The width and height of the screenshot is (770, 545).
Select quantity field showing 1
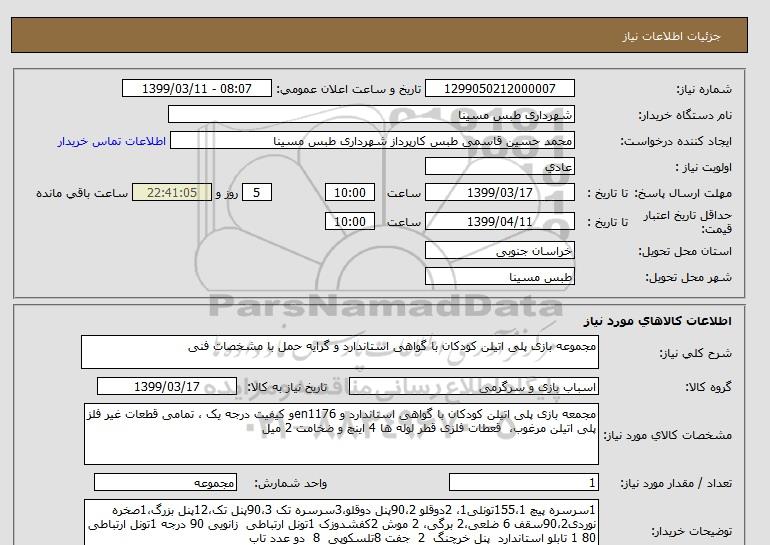click(x=524, y=483)
